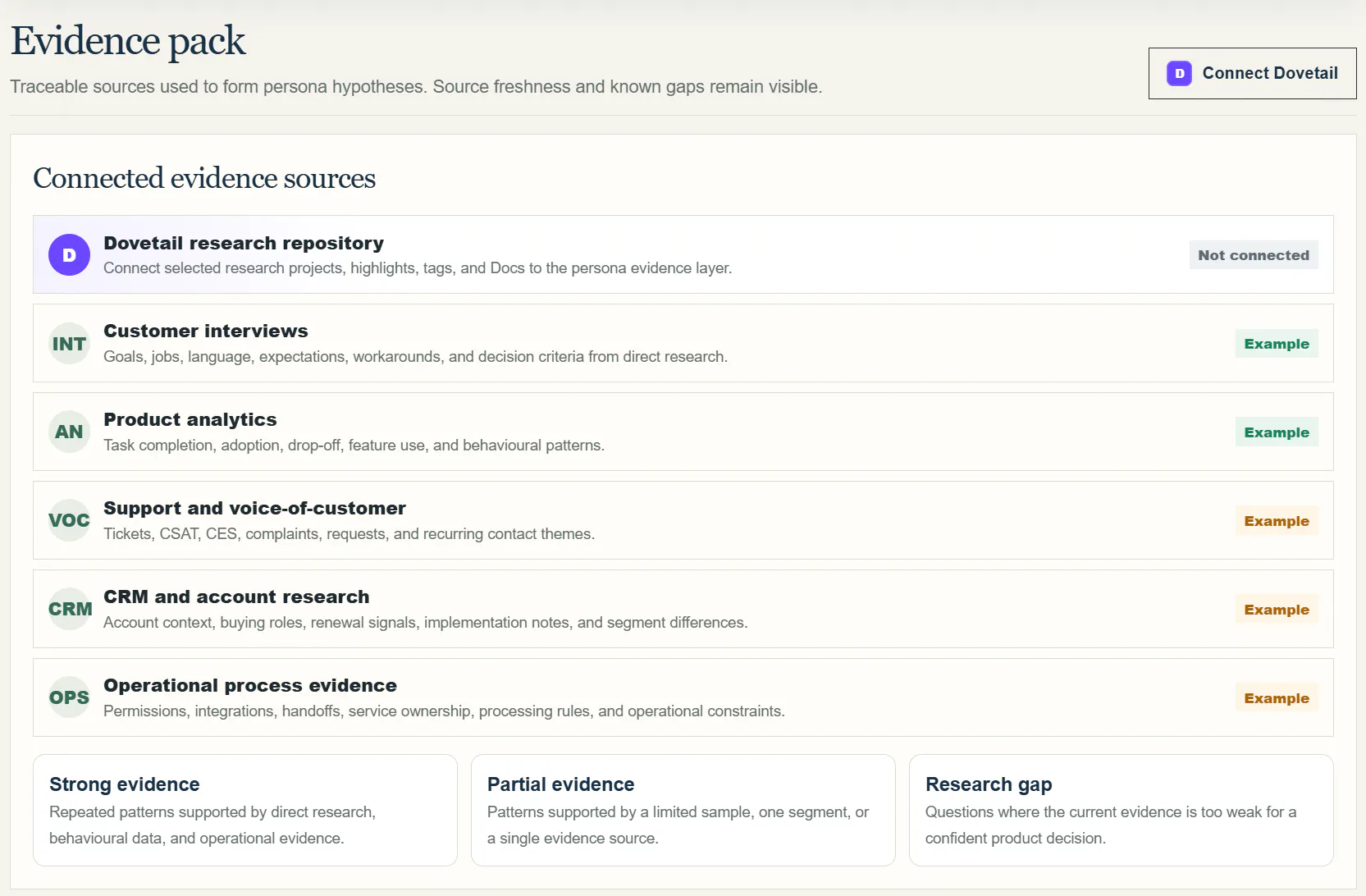Click 'Patterns supported by a limited sample' text
The width and height of the screenshot is (1366, 896).
(x=678, y=825)
